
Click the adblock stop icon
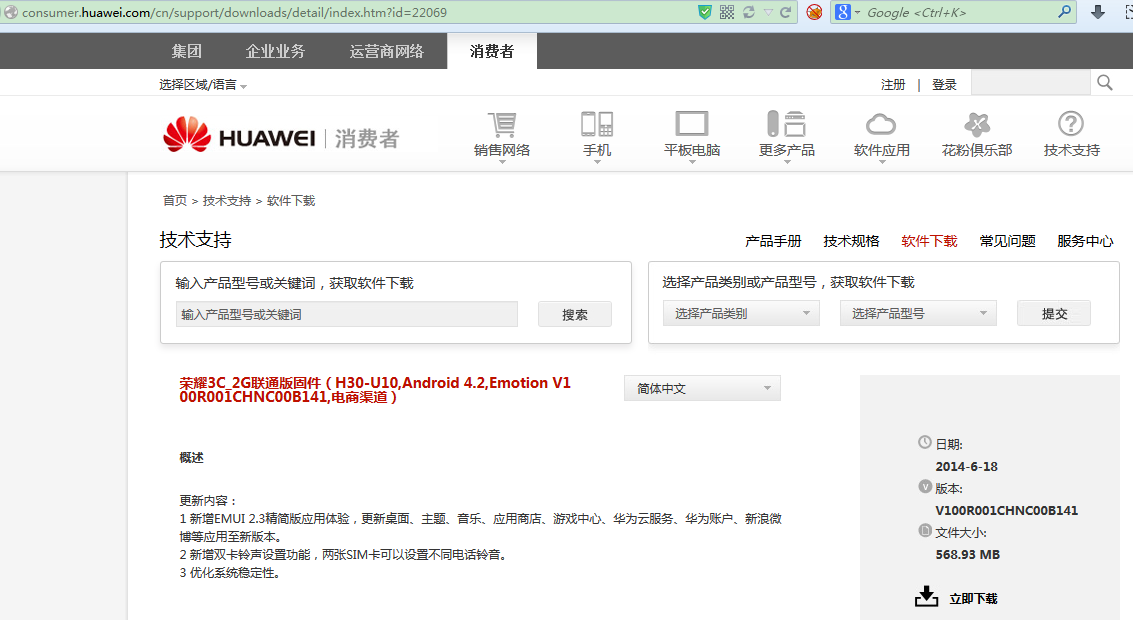tap(814, 12)
